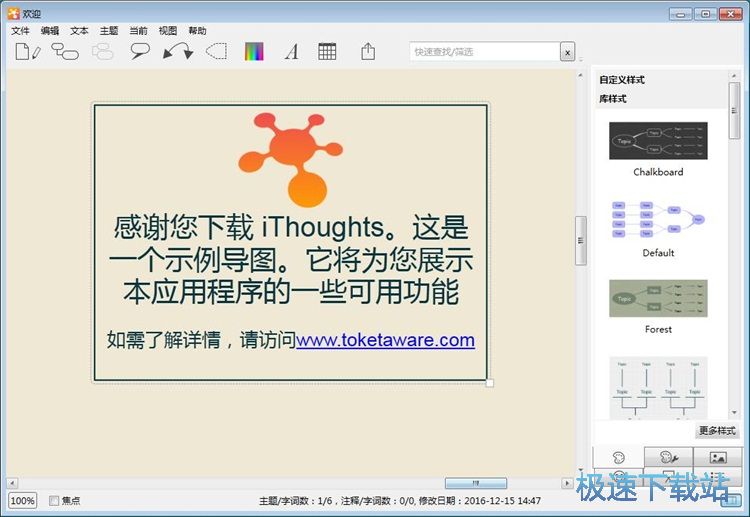The height and width of the screenshot is (517, 750).
Task: Click the italic A text style icon
Action: pos(291,52)
